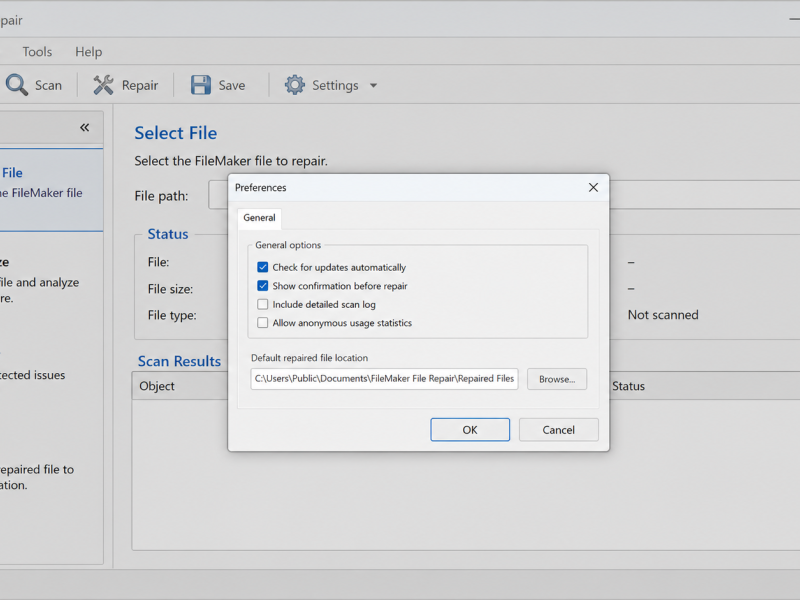Click the Repair wrench icon in toolbar
The width and height of the screenshot is (800, 600).
tap(103, 85)
